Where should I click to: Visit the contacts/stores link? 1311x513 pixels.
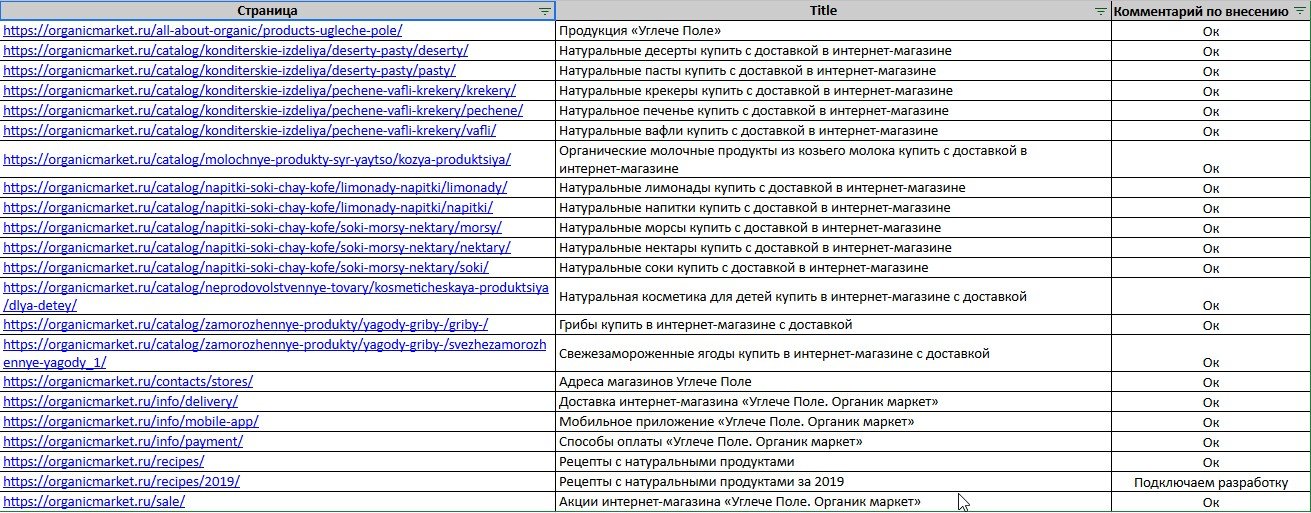[128, 382]
